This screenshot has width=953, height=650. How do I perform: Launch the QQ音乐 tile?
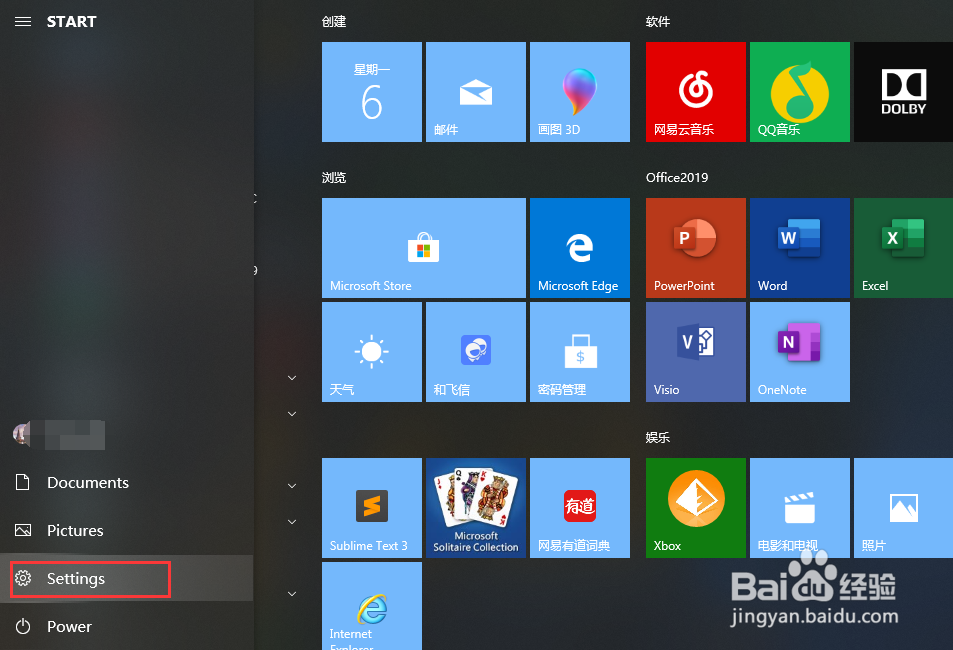tap(800, 92)
